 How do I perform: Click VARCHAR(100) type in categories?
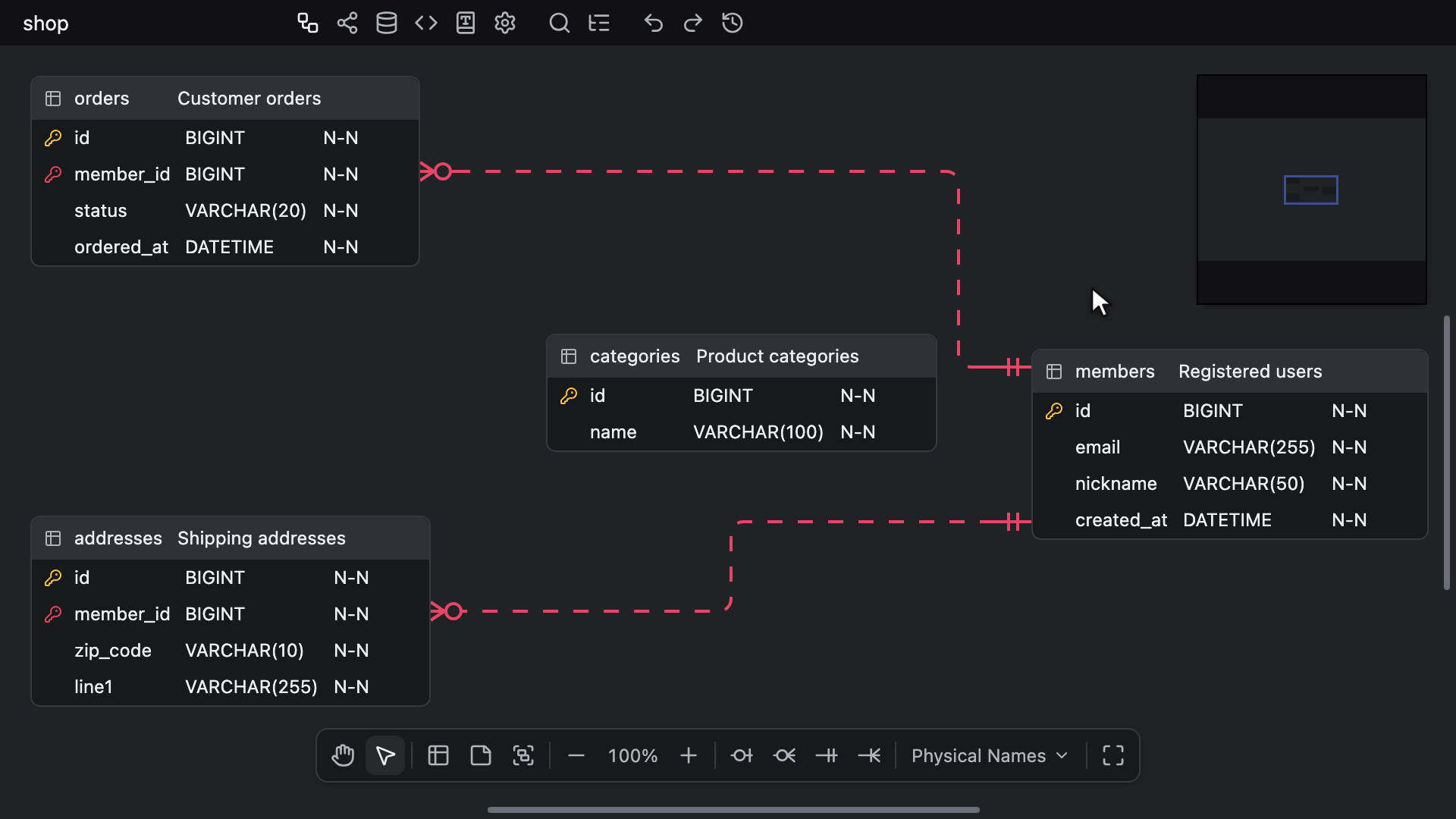point(758,432)
